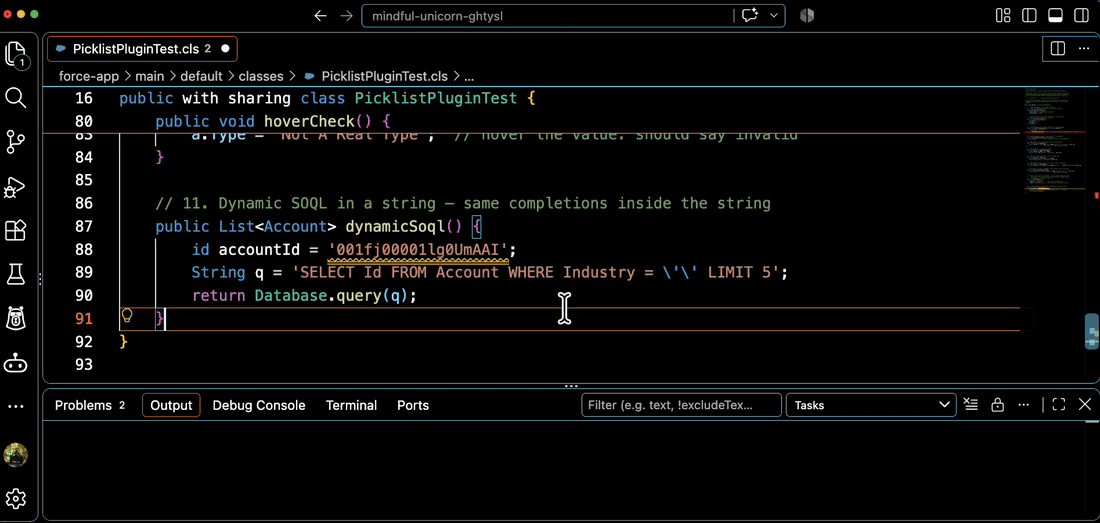The height and width of the screenshot is (523, 1100).
Task: Click the trailing ellipsis breadcrumb
Action: coord(469,76)
